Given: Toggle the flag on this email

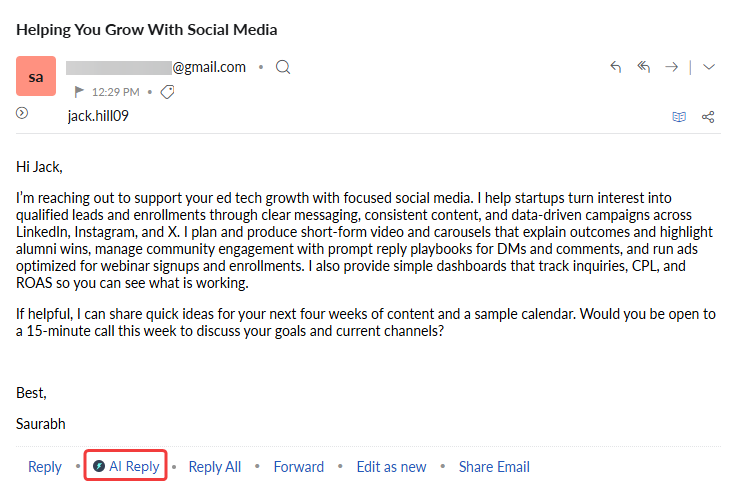Looking at the screenshot, I should pos(79,92).
